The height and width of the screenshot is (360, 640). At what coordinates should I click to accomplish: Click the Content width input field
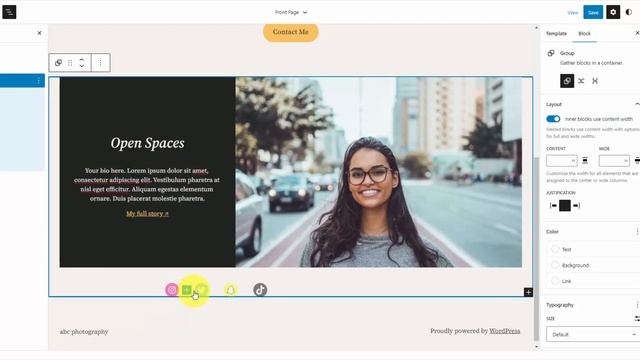(562, 161)
